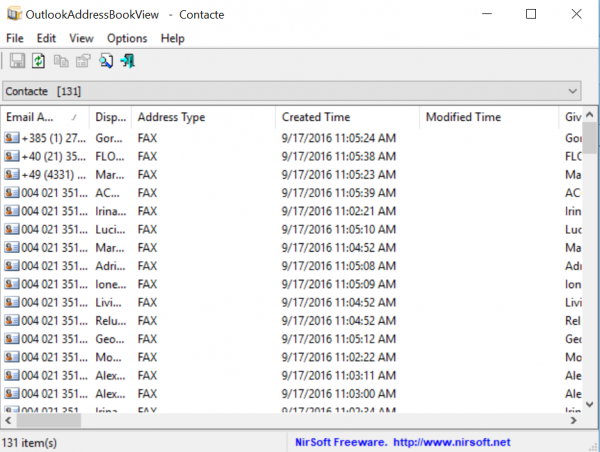Open the File menu
Viewport: 600px width, 452px height.
pos(16,38)
